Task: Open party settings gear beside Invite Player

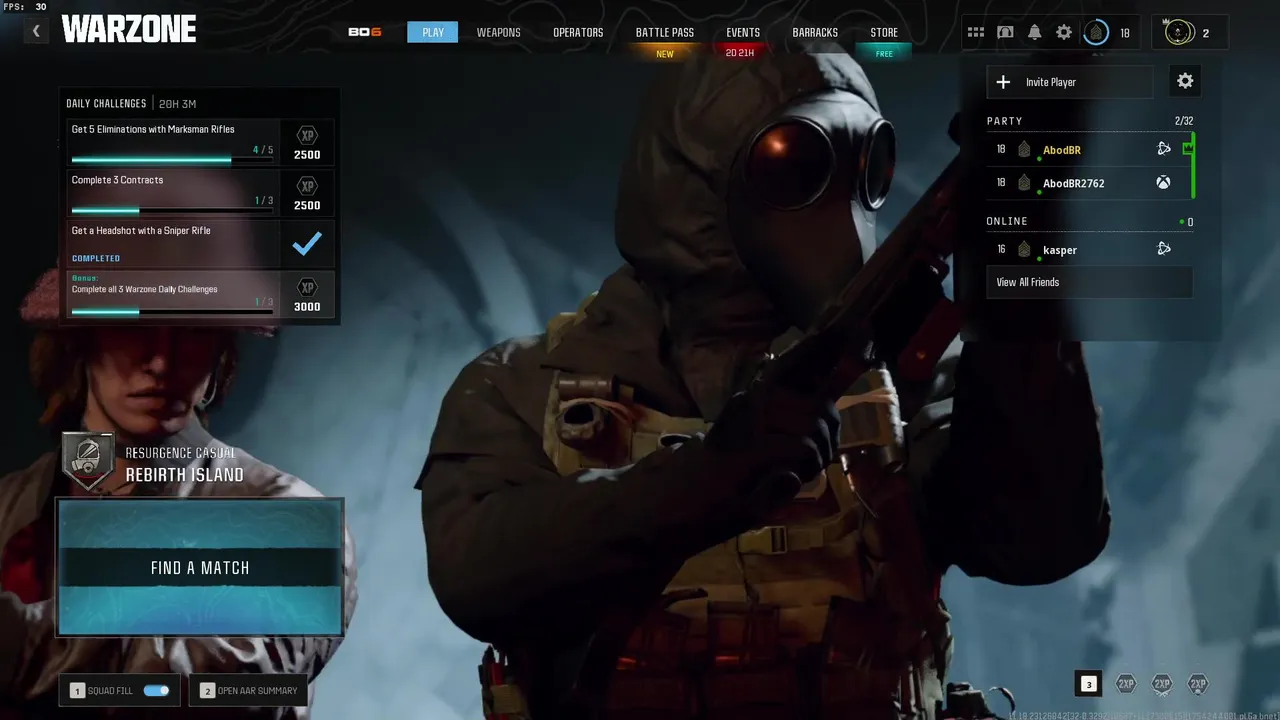Action: point(1185,81)
